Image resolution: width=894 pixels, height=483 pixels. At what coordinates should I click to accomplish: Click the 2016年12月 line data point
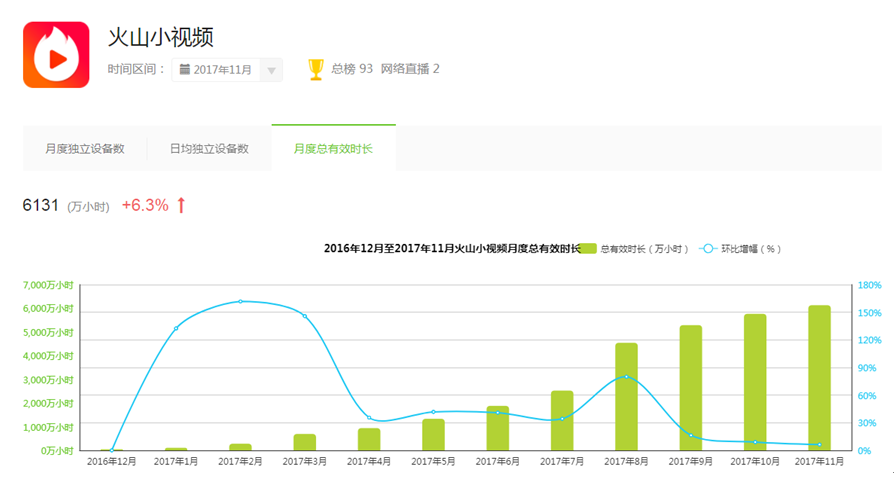point(112,450)
